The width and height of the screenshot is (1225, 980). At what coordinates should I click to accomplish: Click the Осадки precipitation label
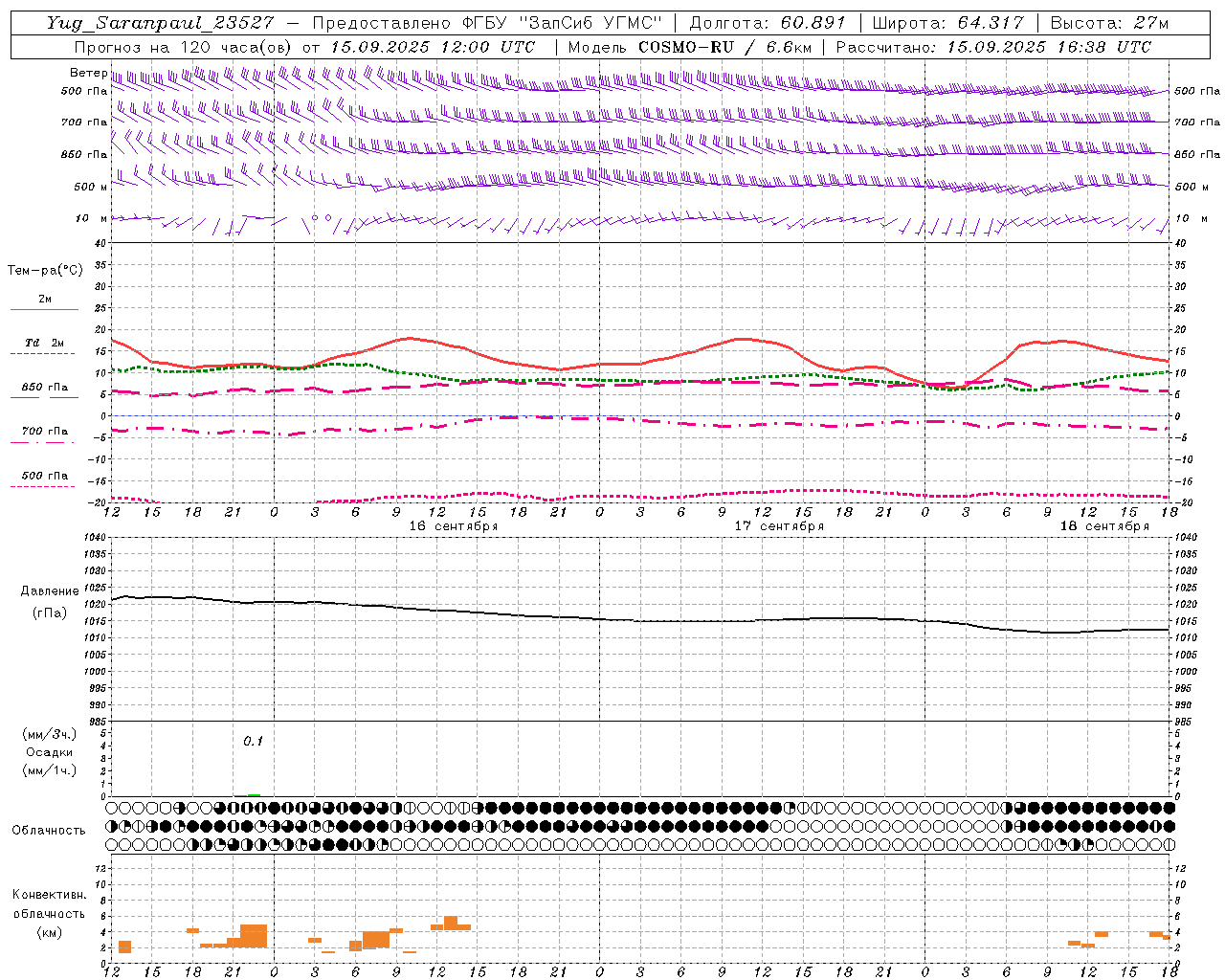[x=49, y=752]
